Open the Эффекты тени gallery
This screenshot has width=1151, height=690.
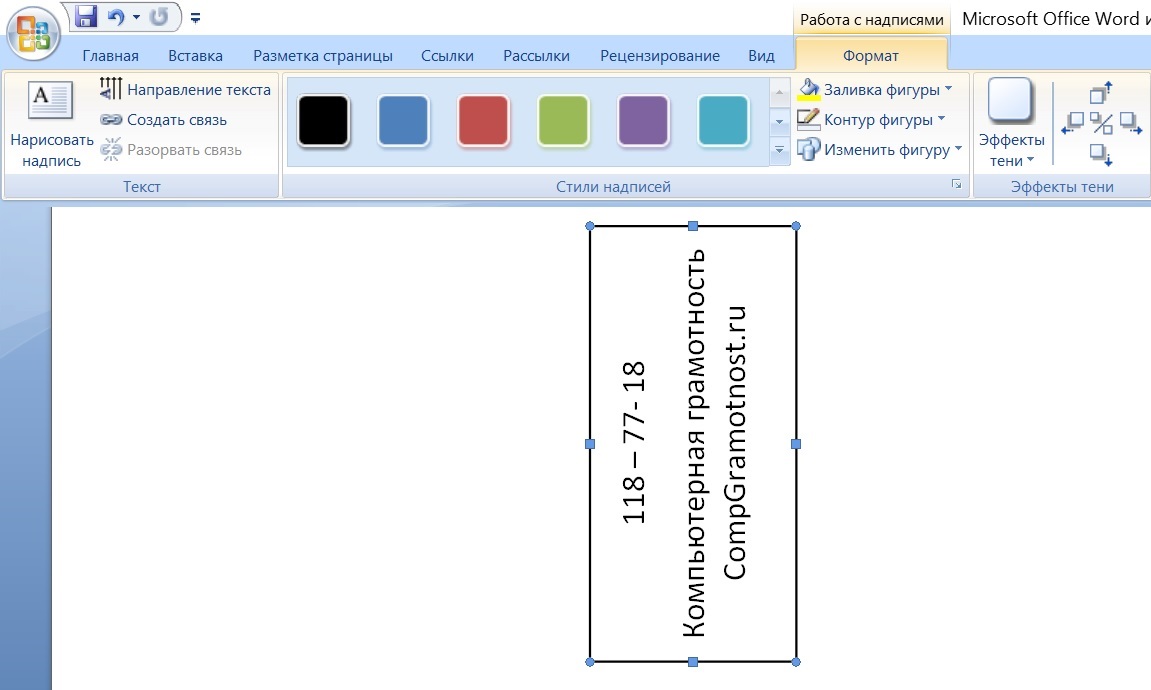click(1012, 123)
